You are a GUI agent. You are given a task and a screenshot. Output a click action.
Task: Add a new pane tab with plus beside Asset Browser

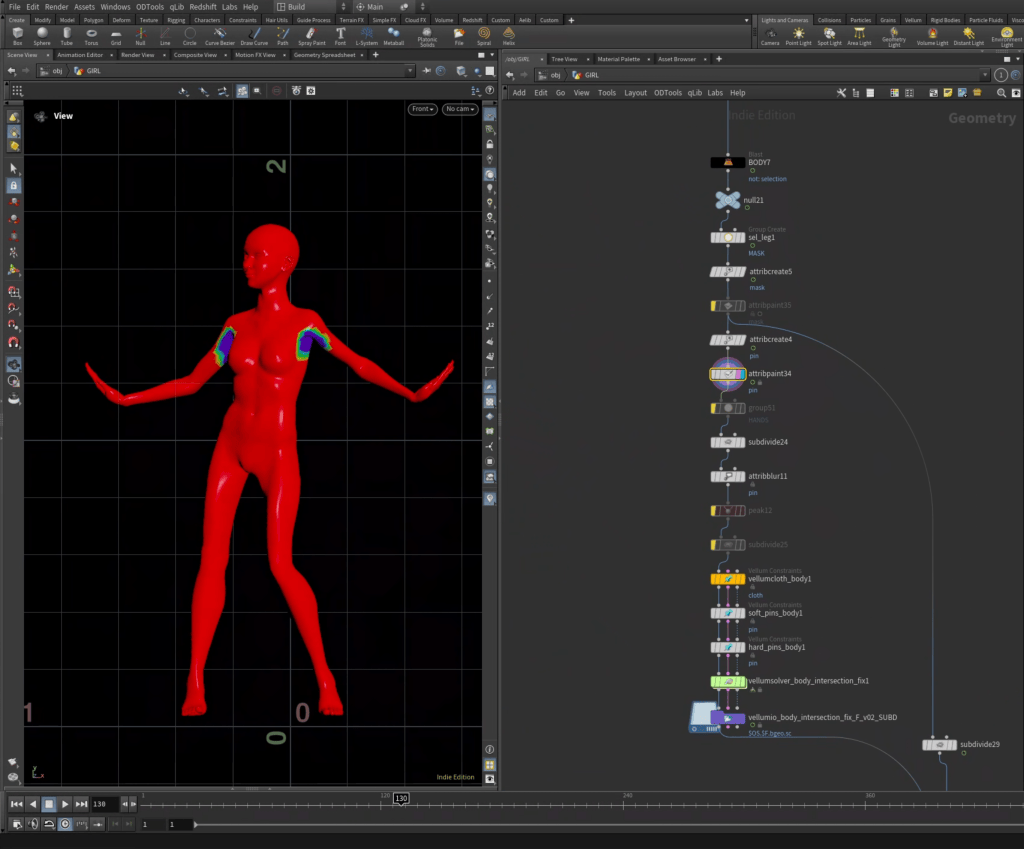[x=719, y=59]
